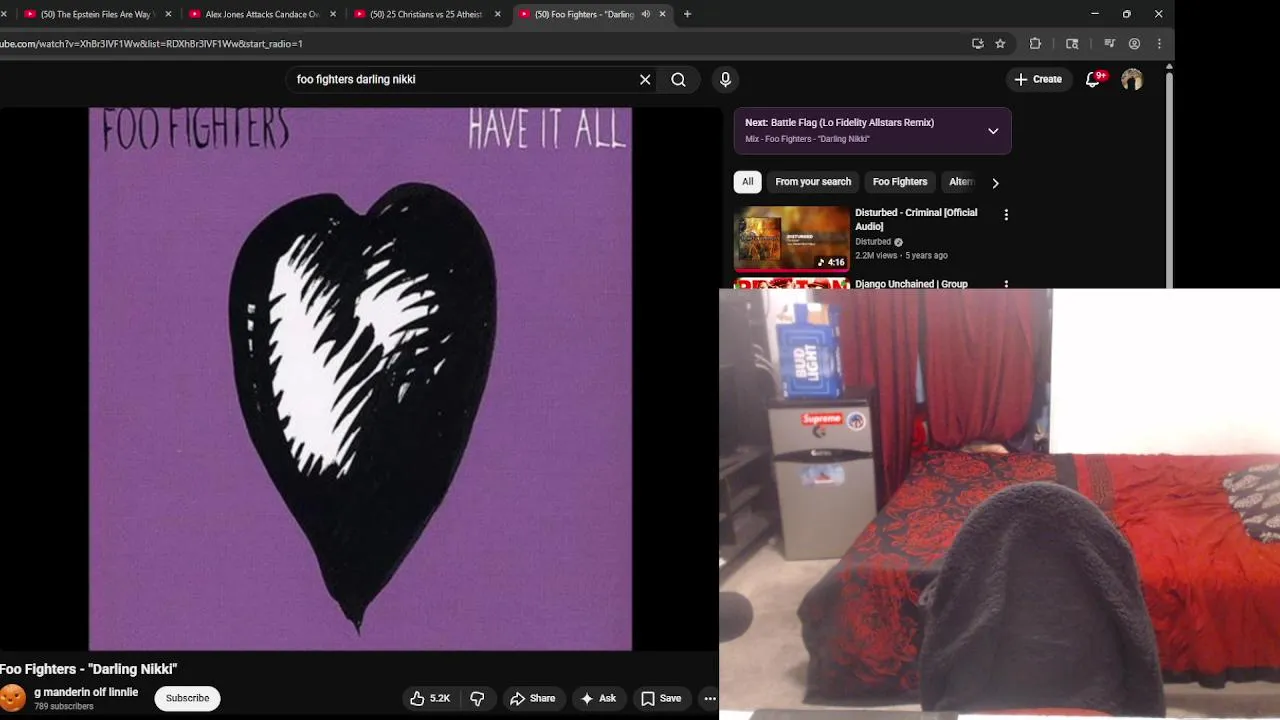
Task: Click the 789 subscribers text
Action: 64,706
